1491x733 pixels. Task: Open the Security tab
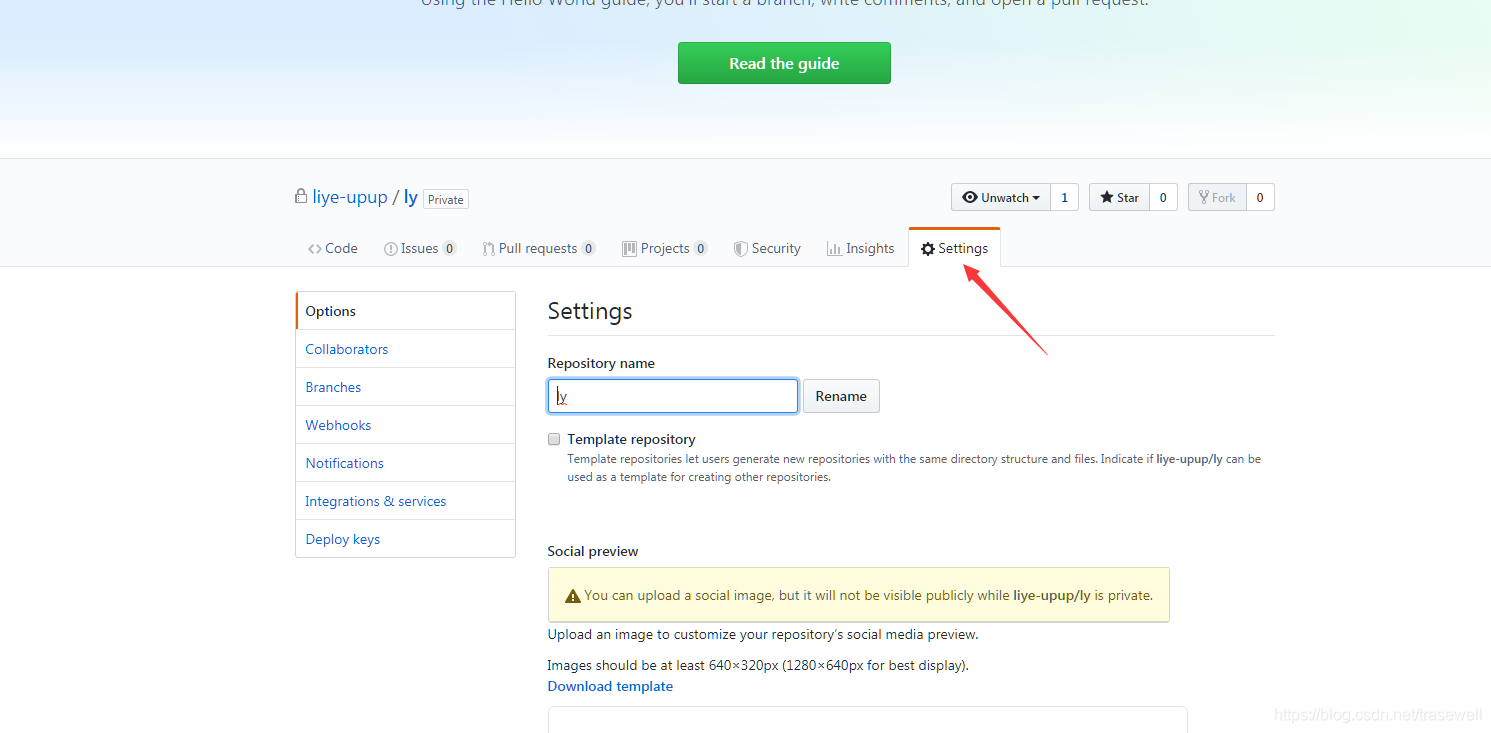(x=767, y=248)
